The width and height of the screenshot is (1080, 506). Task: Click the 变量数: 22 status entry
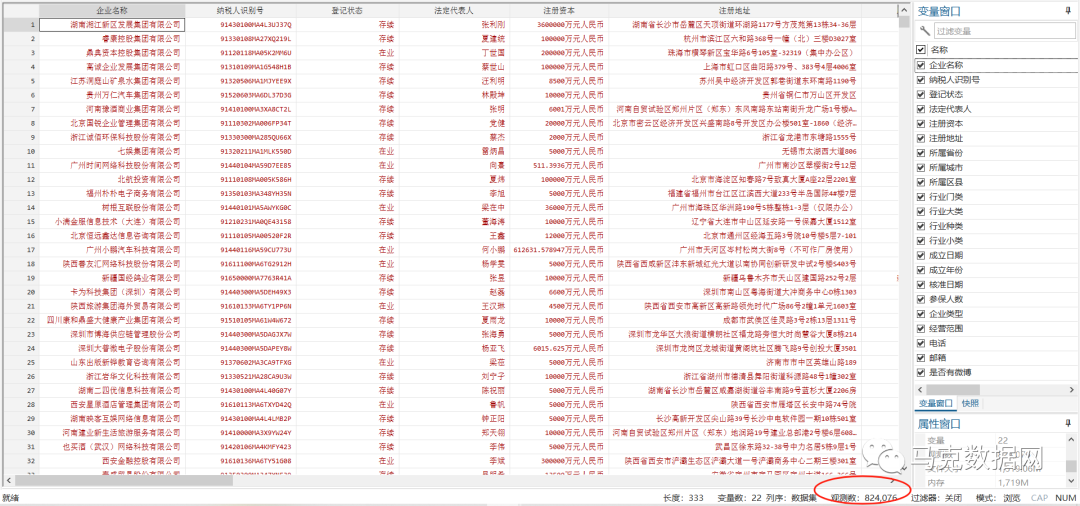(x=738, y=498)
